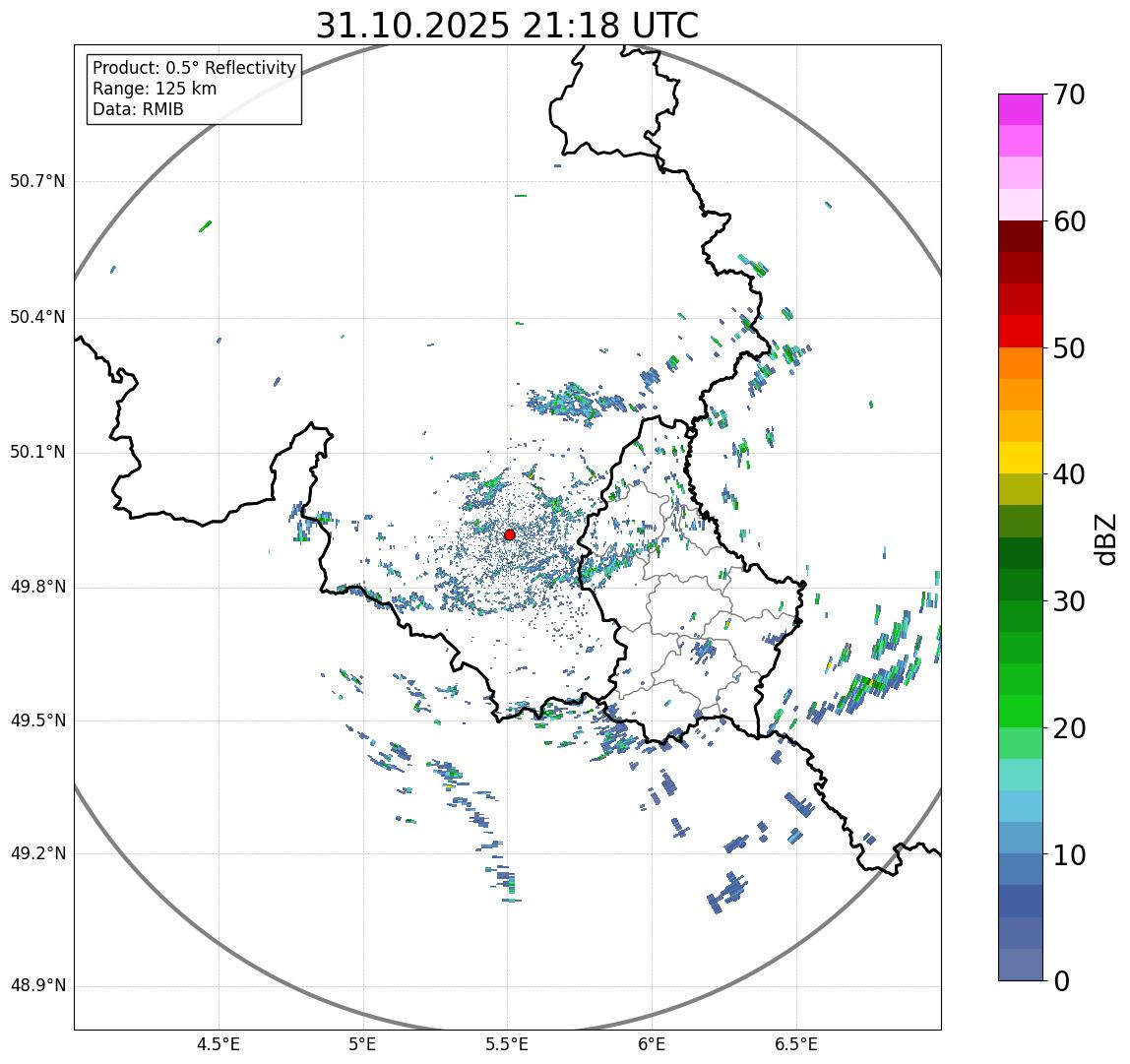Viewport: 1130px width, 1064px height.
Task: Click the 'Range: 125 km' text
Action: click(155, 89)
